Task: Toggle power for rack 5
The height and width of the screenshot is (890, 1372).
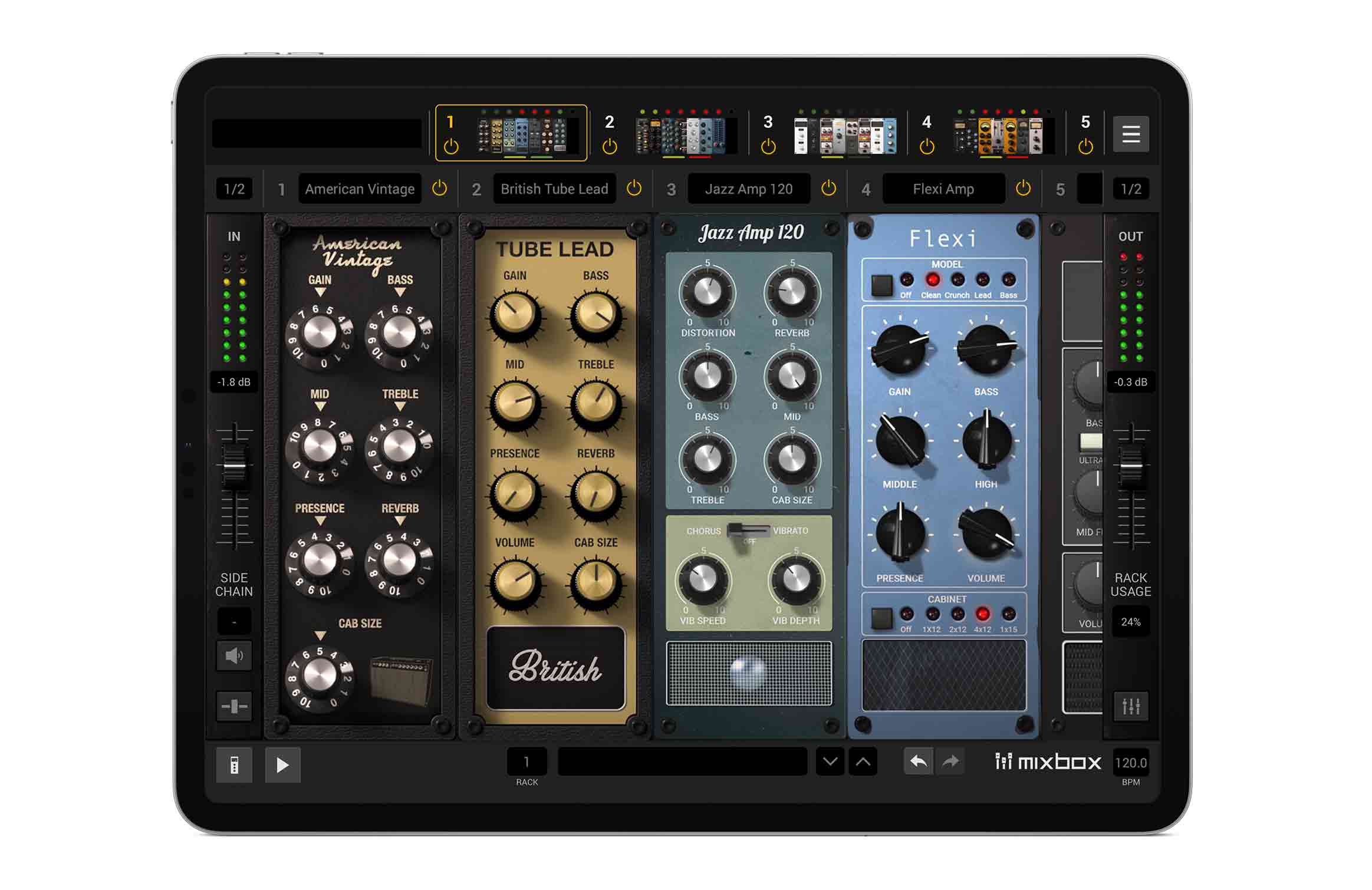Action: coord(1085,146)
